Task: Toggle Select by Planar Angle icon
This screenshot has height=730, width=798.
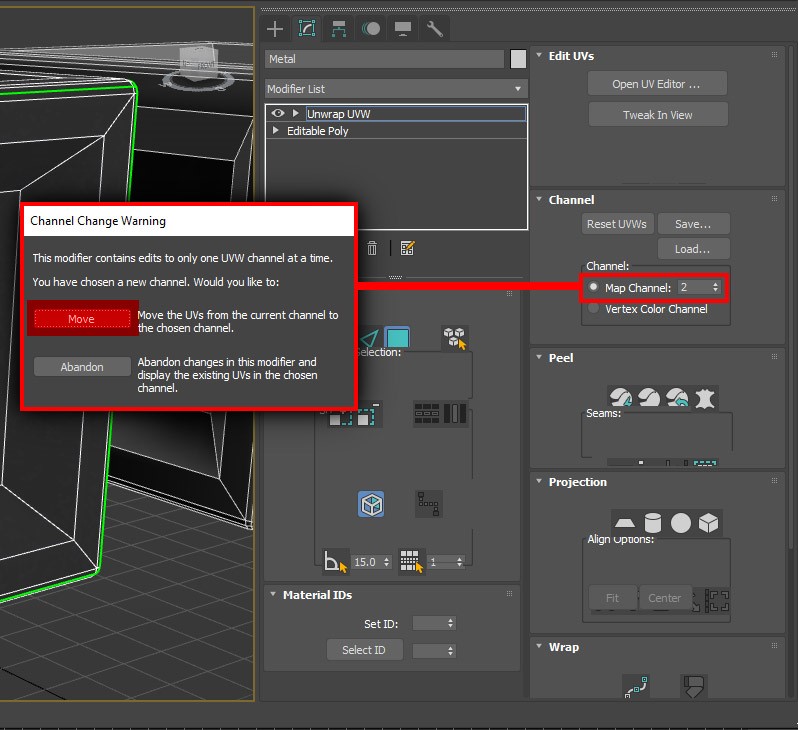Action: click(x=336, y=562)
